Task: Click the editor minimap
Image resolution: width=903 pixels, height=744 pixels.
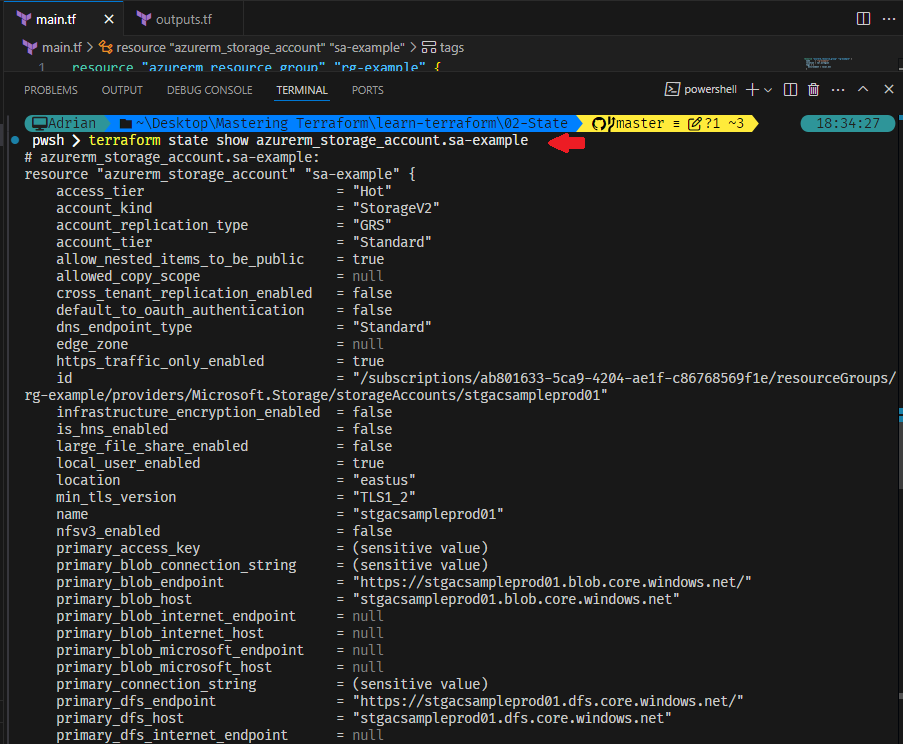Action: (828, 63)
